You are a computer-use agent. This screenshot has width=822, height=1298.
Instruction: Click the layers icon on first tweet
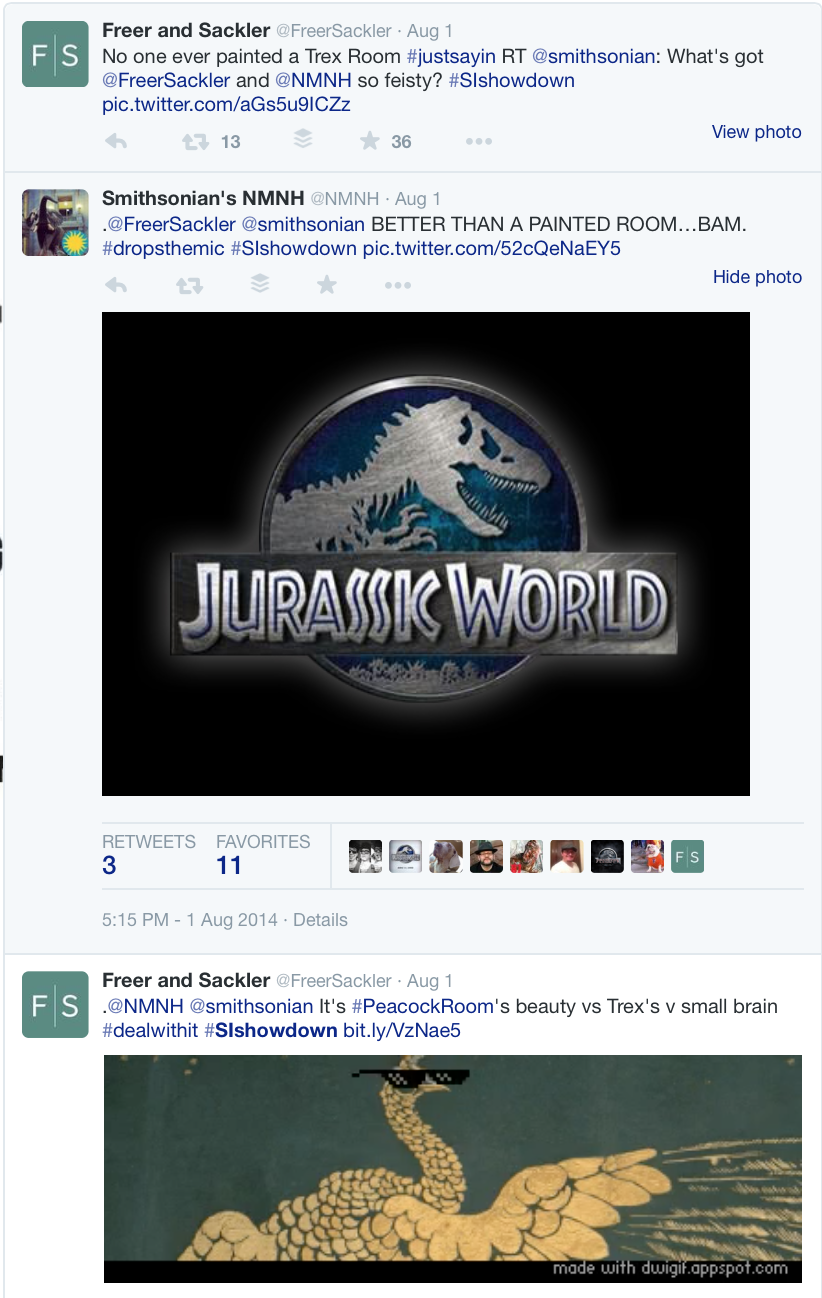point(302,141)
